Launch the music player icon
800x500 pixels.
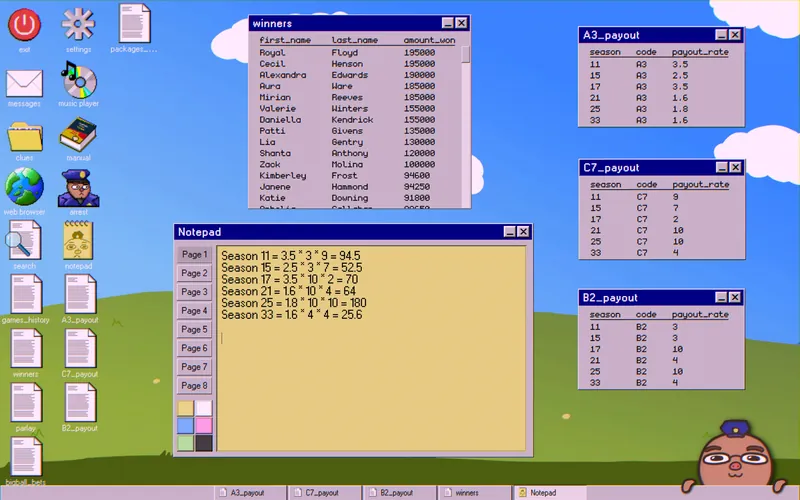tap(79, 80)
